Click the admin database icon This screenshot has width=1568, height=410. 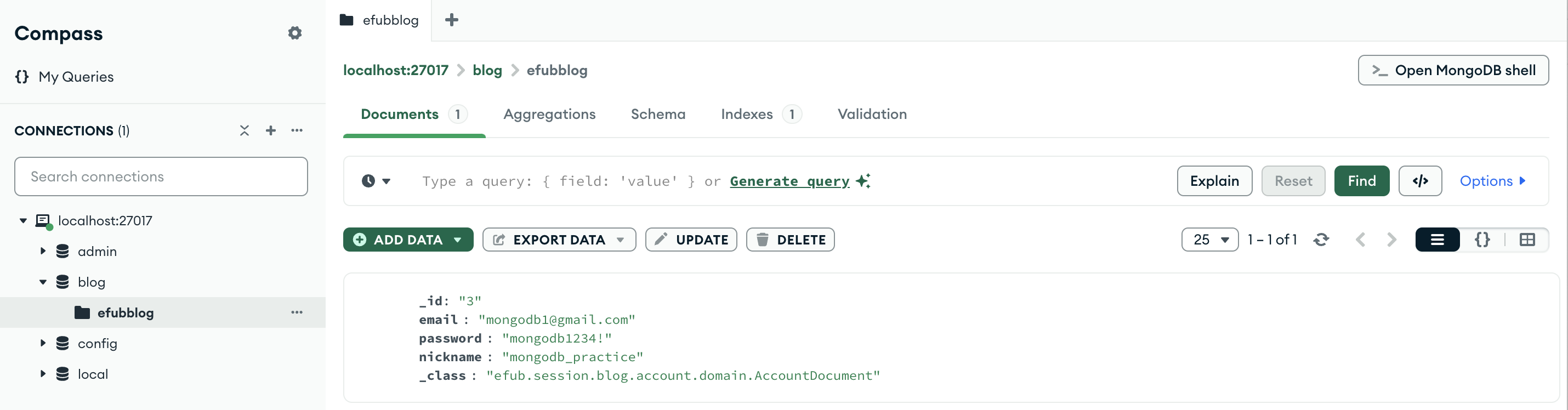click(x=63, y=251)
